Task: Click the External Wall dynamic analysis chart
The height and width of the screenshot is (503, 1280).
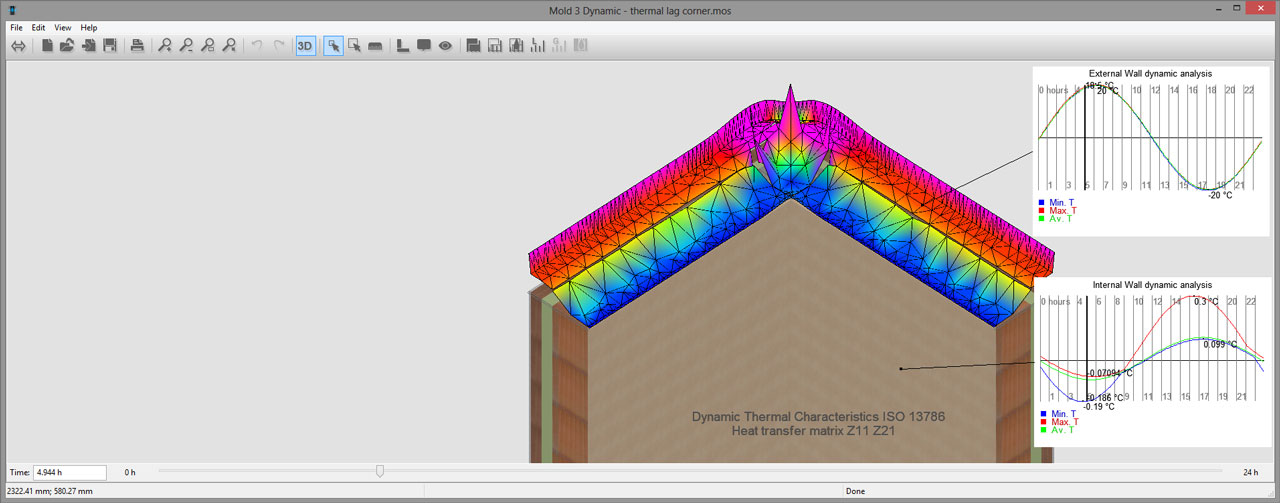Action: [x=1151, y=151]
